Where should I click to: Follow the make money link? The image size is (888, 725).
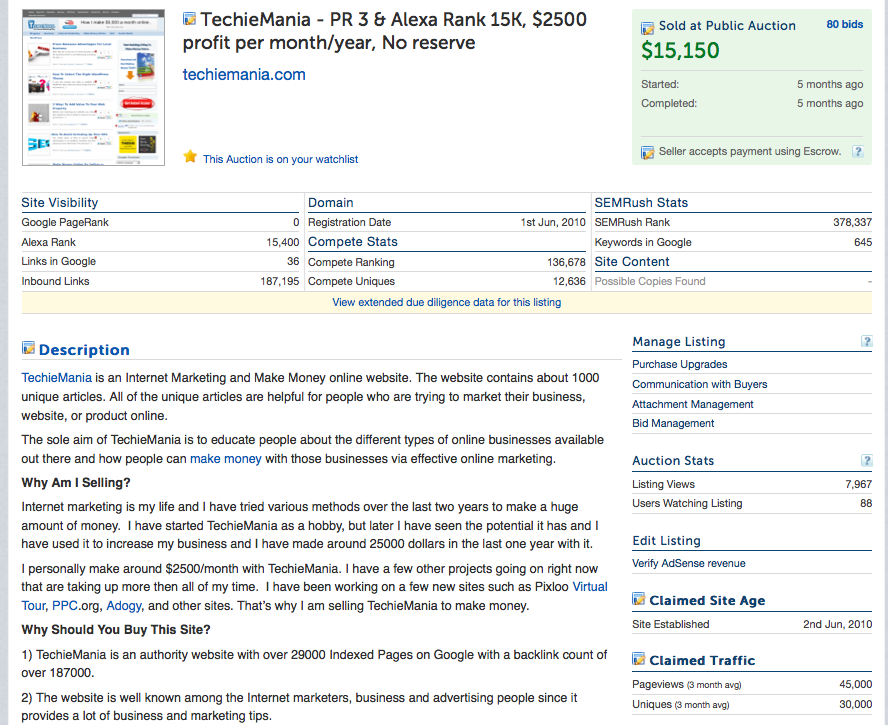(x=225, y=459)
